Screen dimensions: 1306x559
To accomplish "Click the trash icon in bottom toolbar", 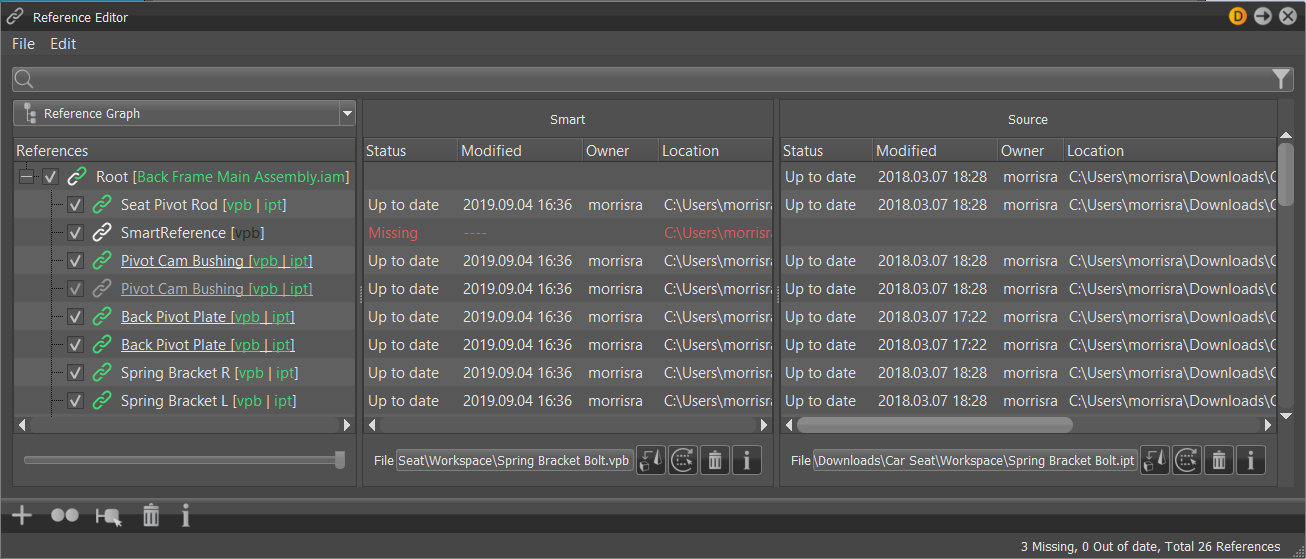I will 151,516.
